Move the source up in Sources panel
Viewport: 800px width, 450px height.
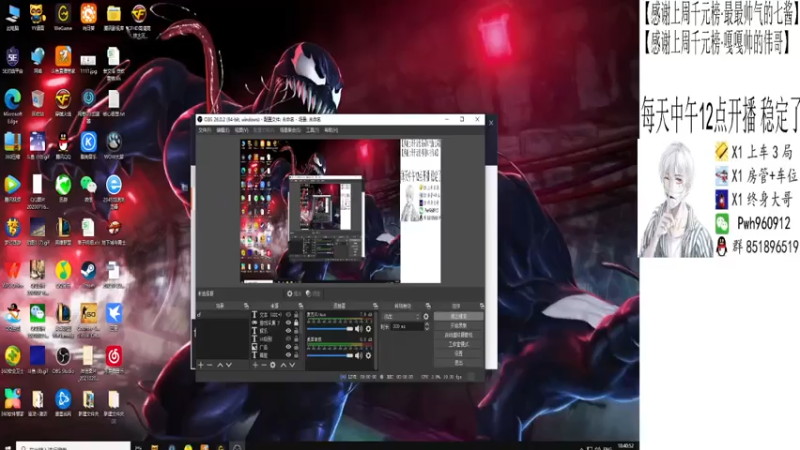[283, 365]
